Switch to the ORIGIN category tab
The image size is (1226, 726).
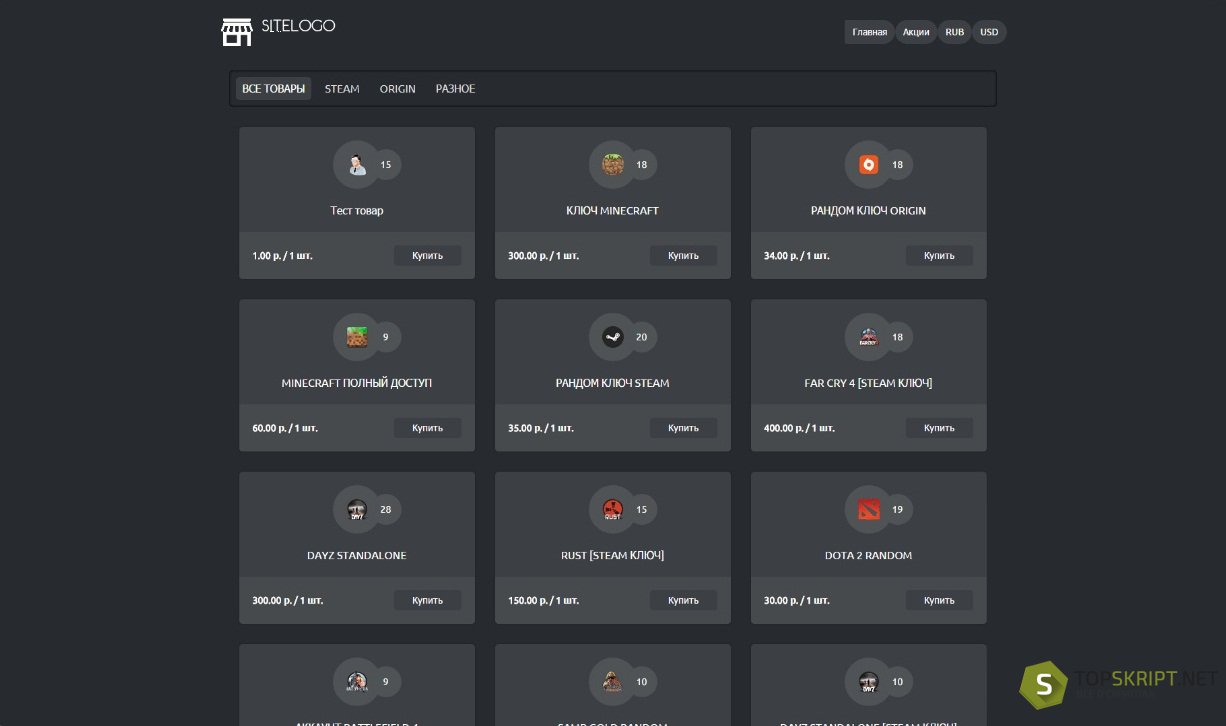click(x=397, y=89)
